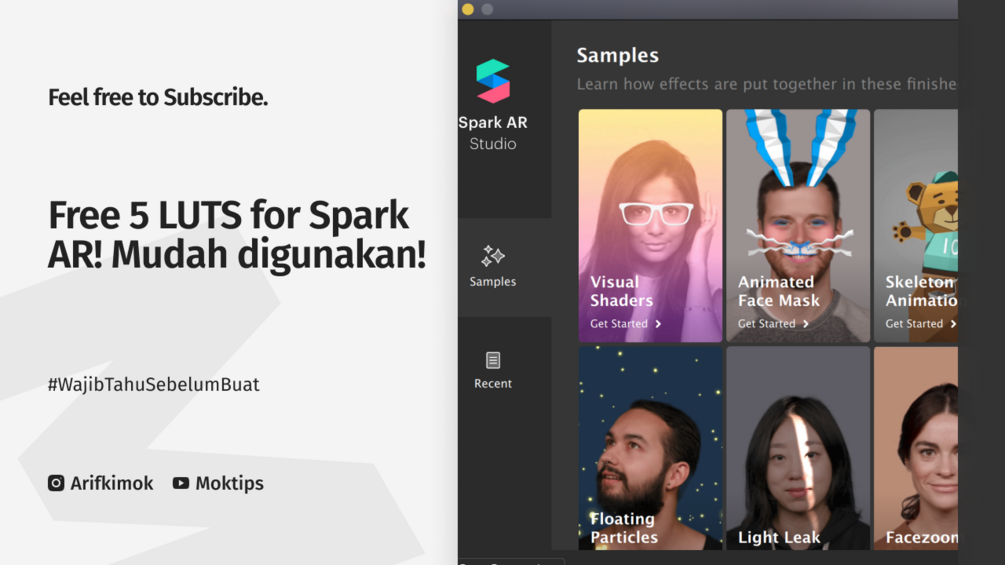Click the gray window button beside yellow one

click(x=488, y=9)
